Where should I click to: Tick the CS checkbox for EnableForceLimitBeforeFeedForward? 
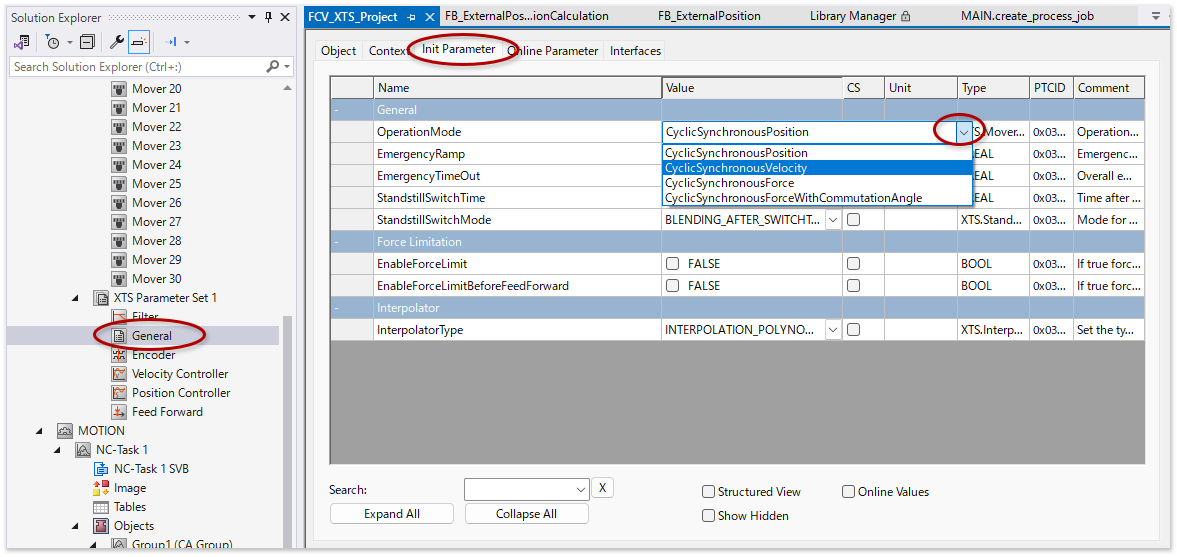(x=853, y=286)
